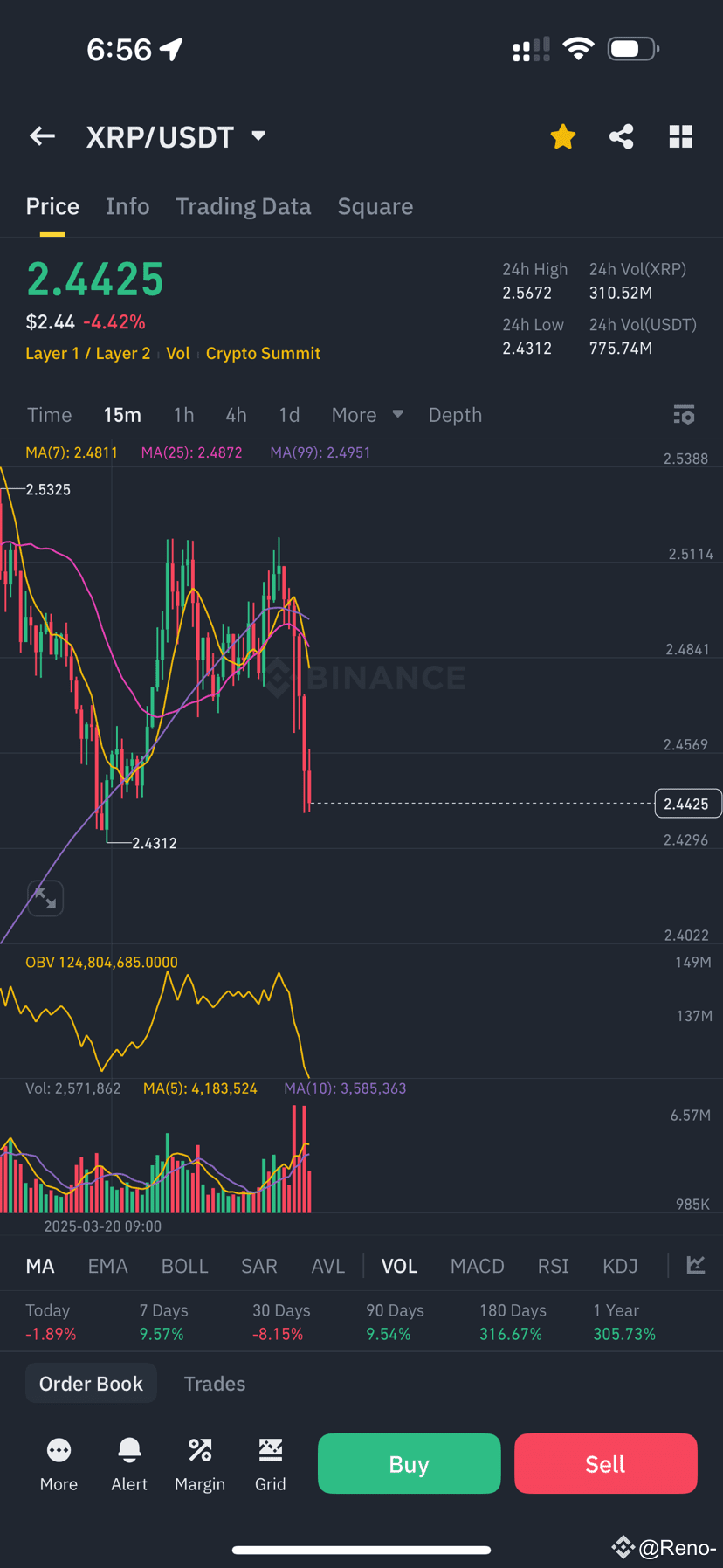This screenshot has height=1568, width=723.
Task: Toggle the BOLL indicator
Action: [185, 1266]
